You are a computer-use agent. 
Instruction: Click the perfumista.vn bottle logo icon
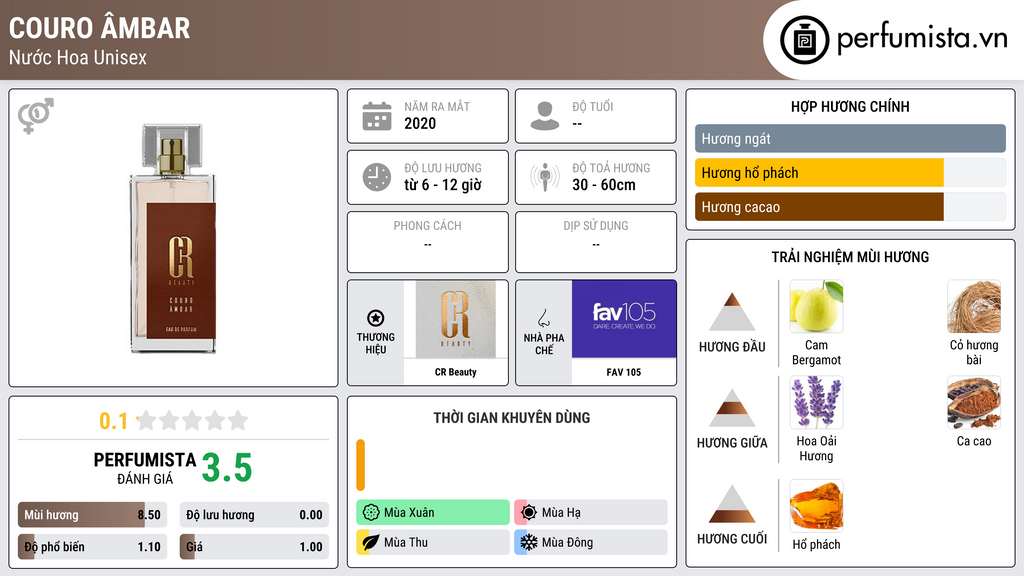pyautogui.click(x=804, y=40)
